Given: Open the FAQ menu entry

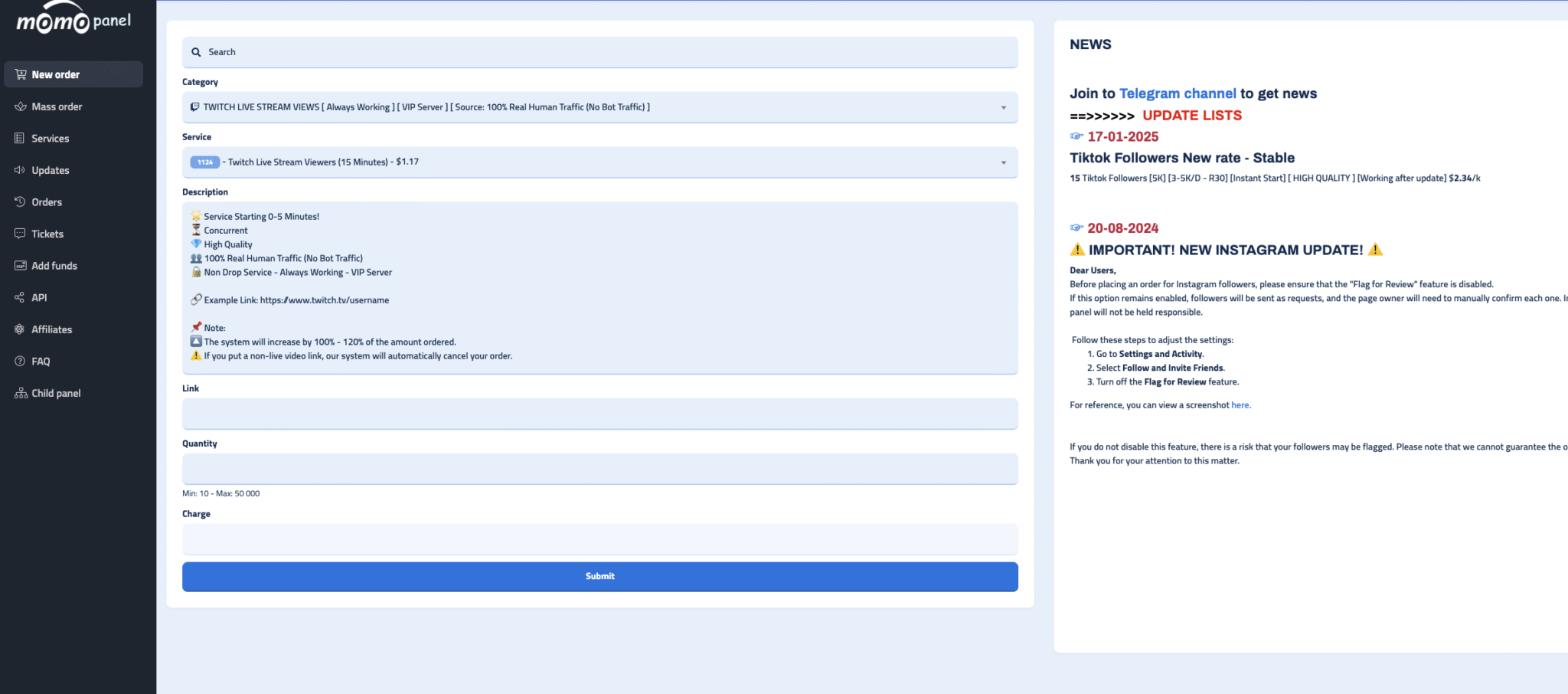Looking at the screenshot, I should [x=41, y=362].
